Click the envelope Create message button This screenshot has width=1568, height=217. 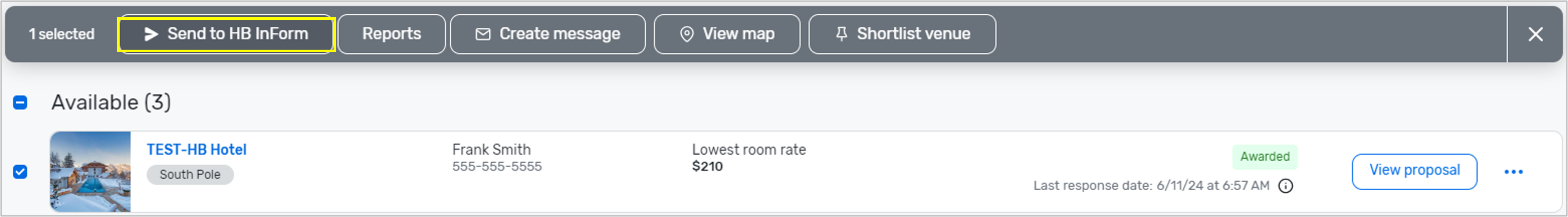pyautogui.click(x=547, y=34)
